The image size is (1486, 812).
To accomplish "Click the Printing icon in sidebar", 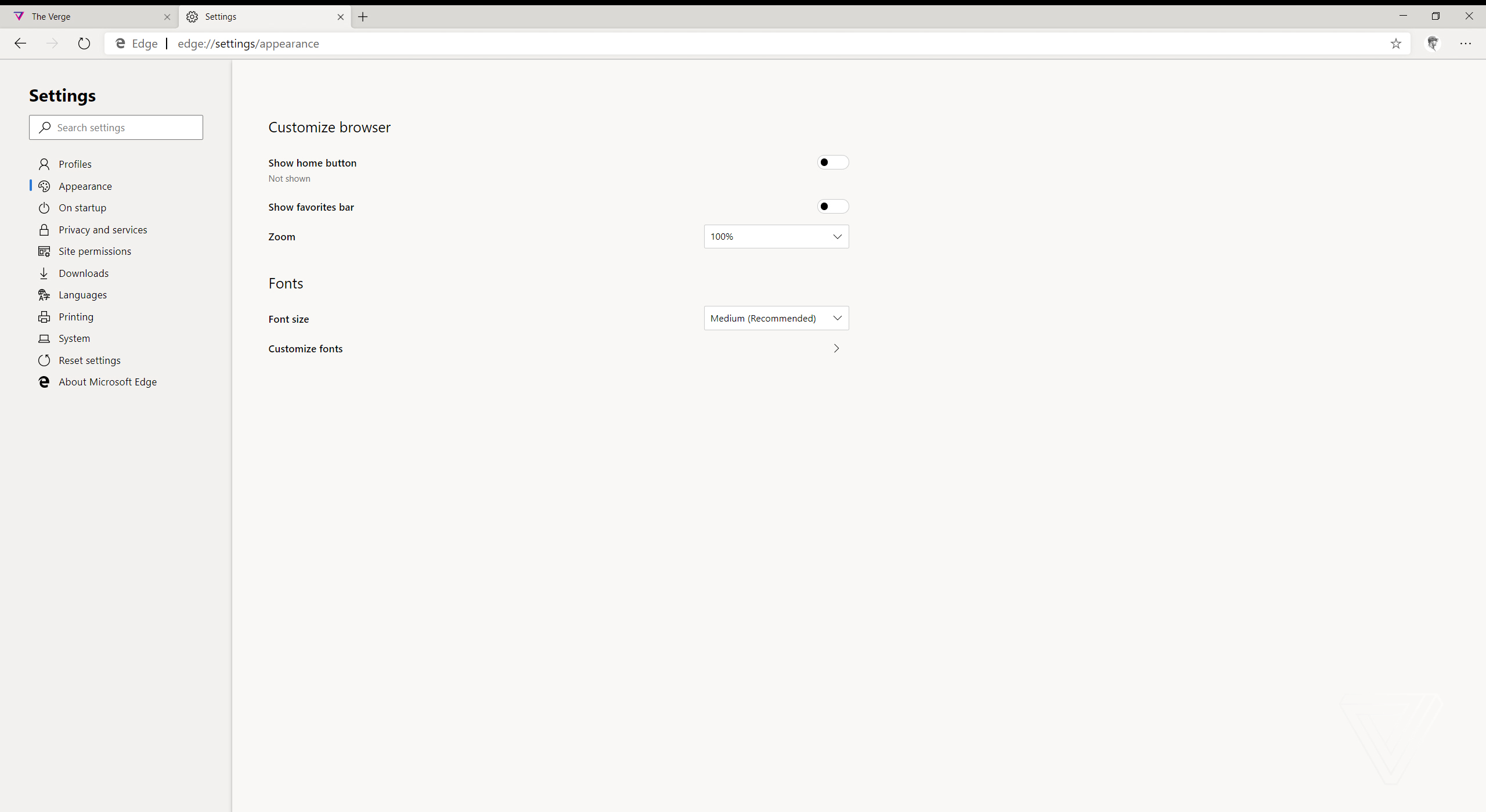I will [x=43, y=317].
